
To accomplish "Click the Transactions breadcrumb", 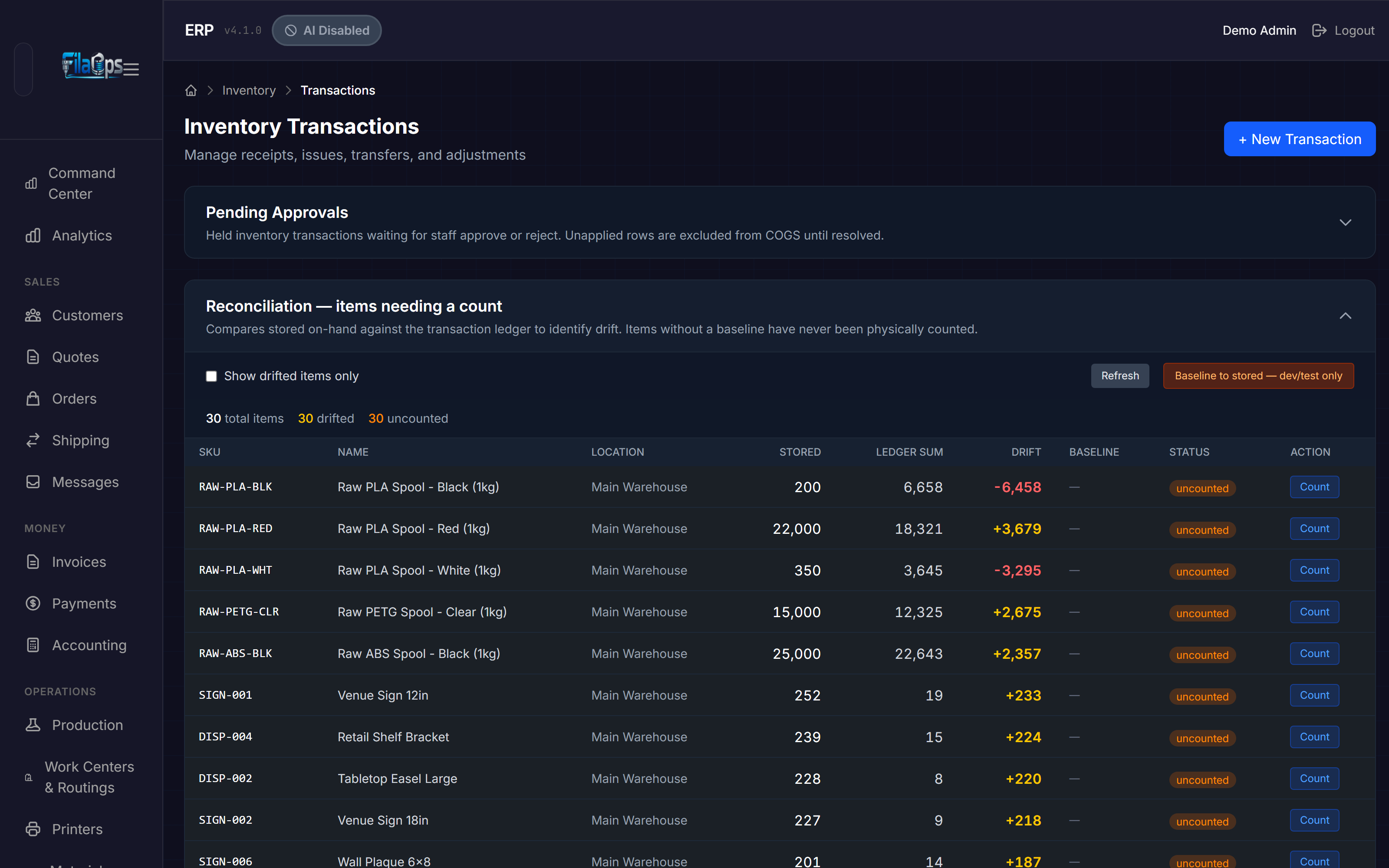I will 338,91.
